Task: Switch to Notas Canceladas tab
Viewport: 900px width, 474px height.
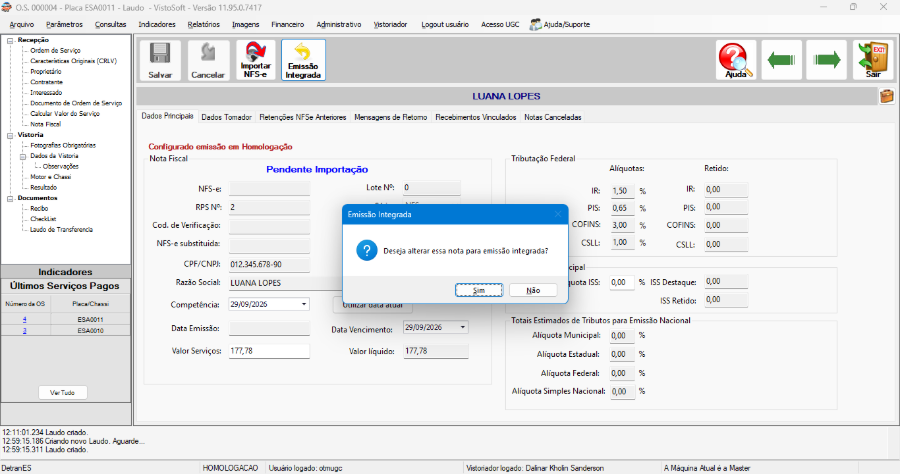Action: [553, 117]
